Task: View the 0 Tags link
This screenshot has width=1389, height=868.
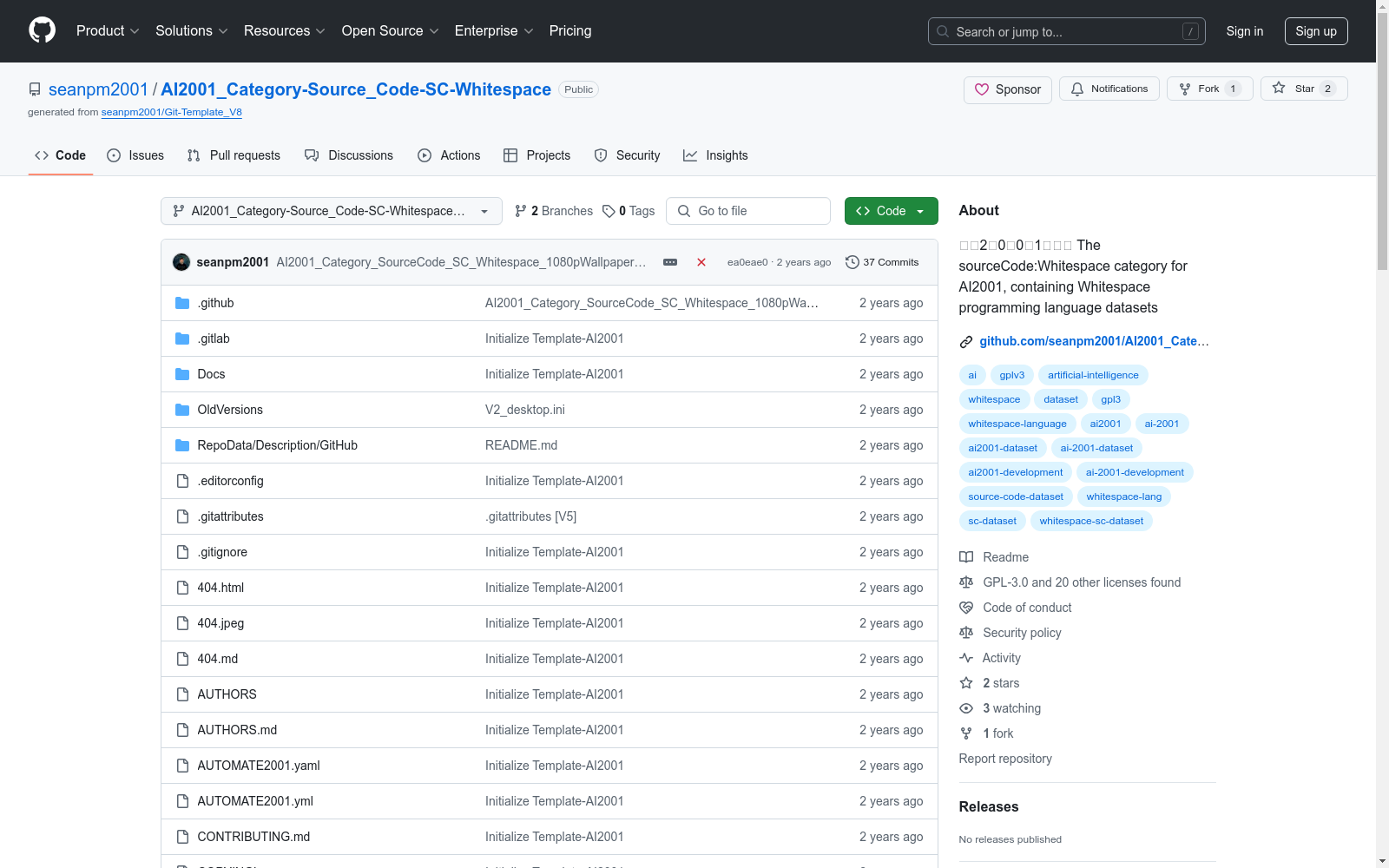Action: (629, 211)
